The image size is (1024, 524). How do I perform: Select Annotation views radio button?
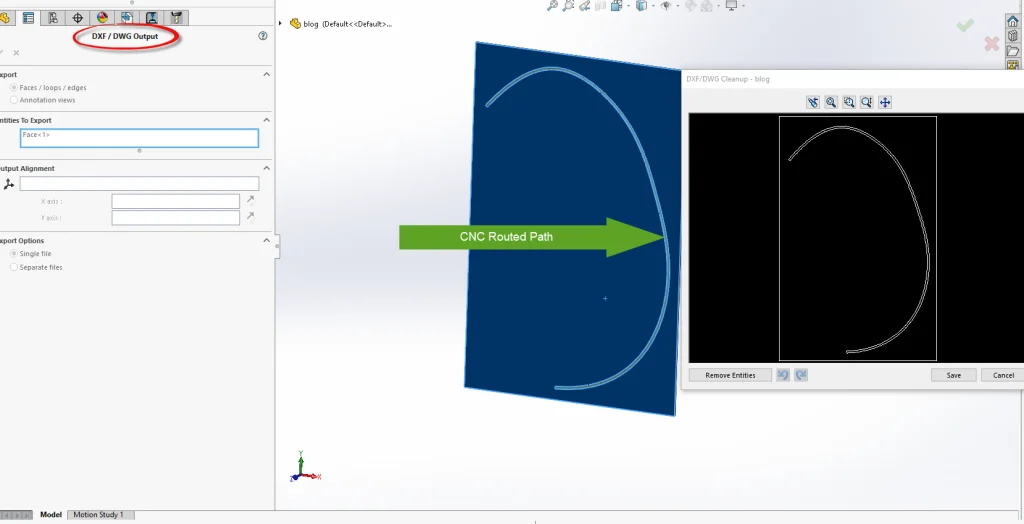[x=13, y=100]
